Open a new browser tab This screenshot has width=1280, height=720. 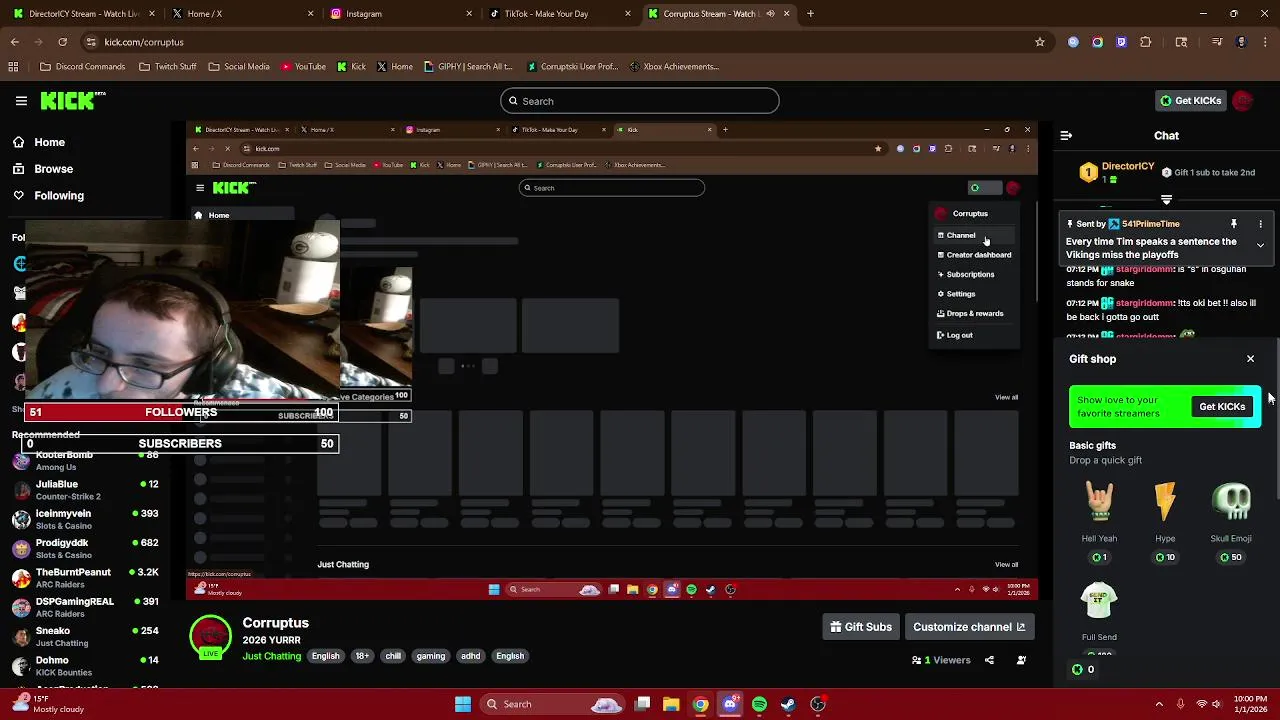pyautogui.click(x=810, y=14)
